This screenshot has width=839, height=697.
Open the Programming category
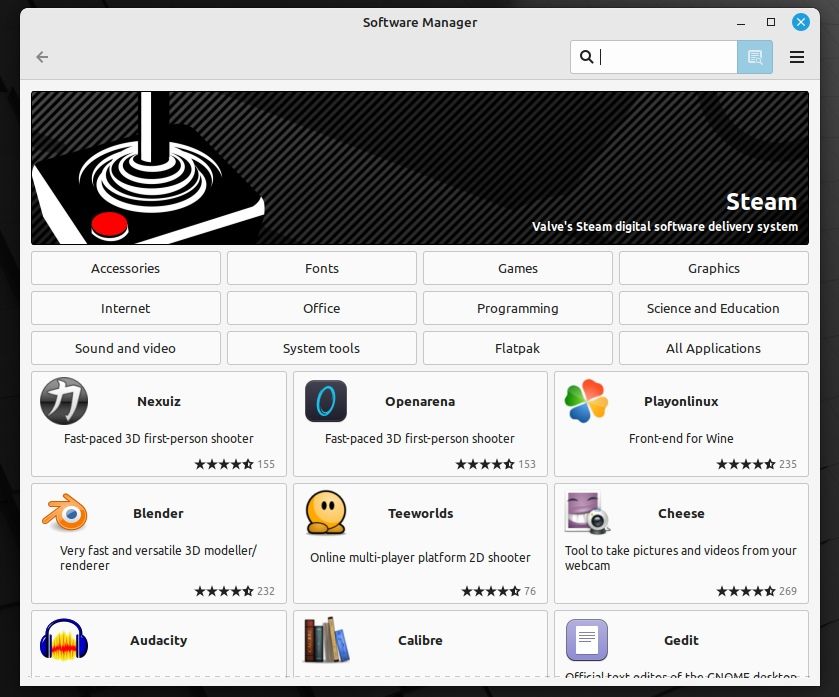517,308
